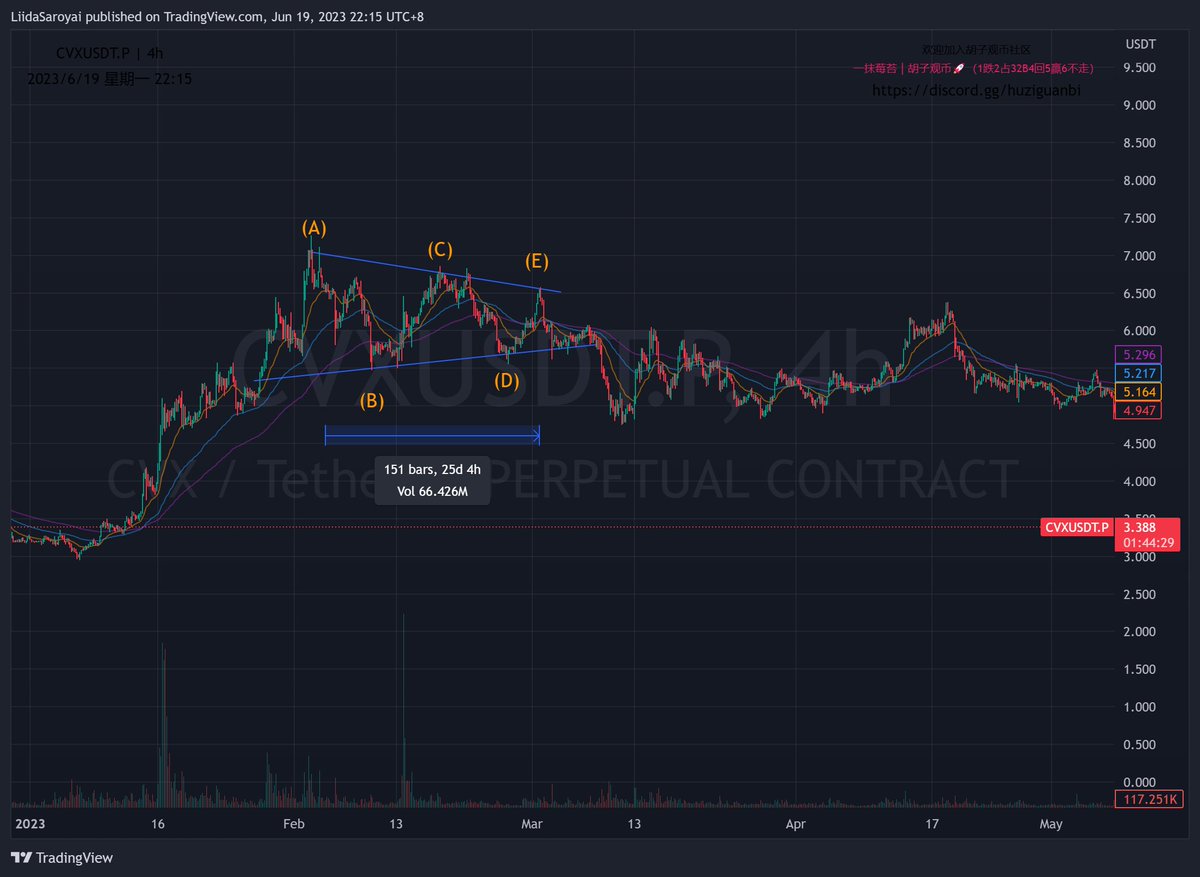Click the 欢迎加入胡子观币社区 caption text
Viewport: 1200px width, 877px height.
pos(976,49)
